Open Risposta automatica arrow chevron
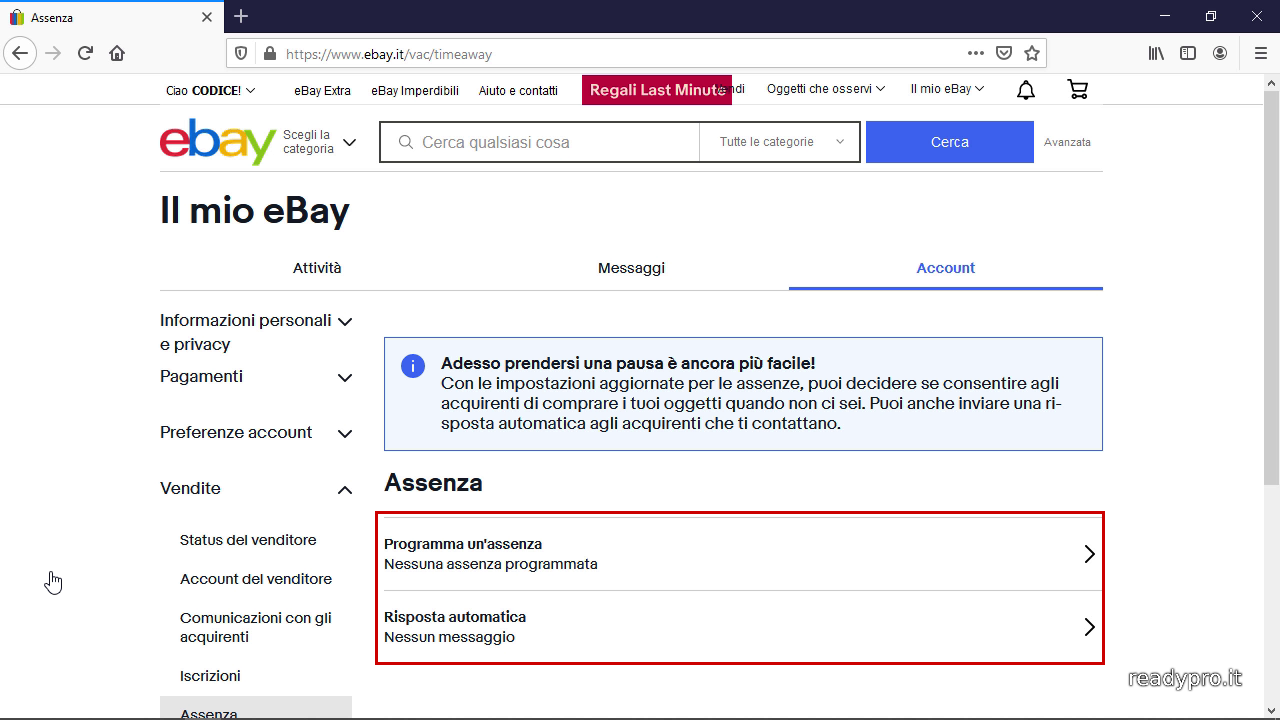The image size is (1280, 720). [x=1089, y=627]
